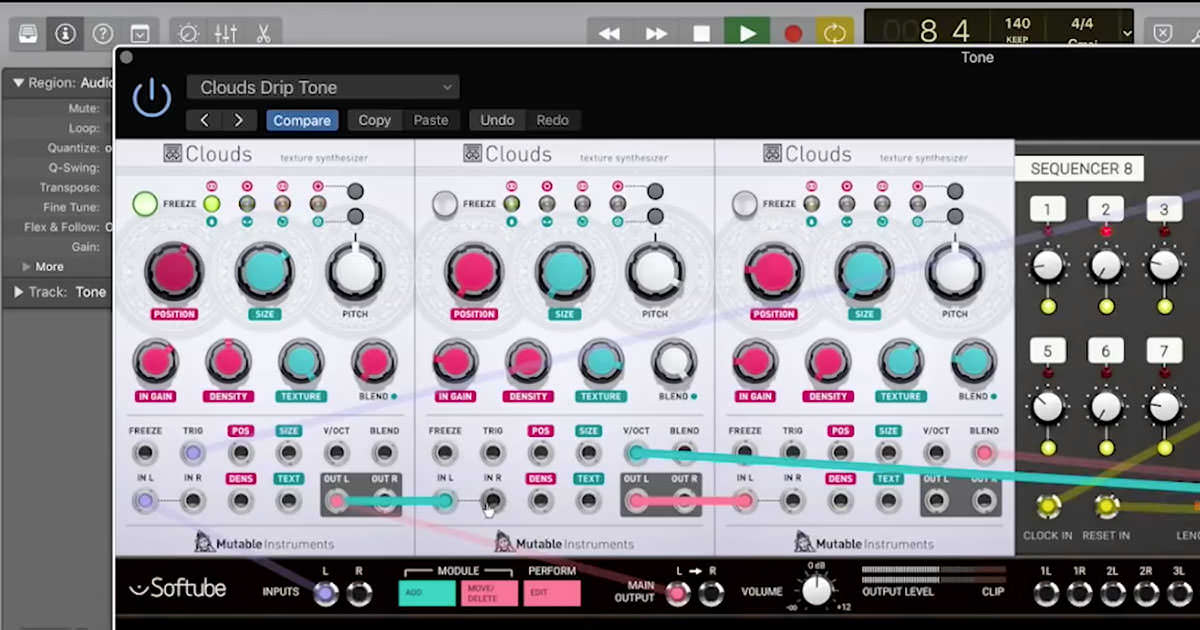The image size is (1200, 630).
Task: Toggle FREEZE button on leftmost Clouds module
Action: [145, 204]
